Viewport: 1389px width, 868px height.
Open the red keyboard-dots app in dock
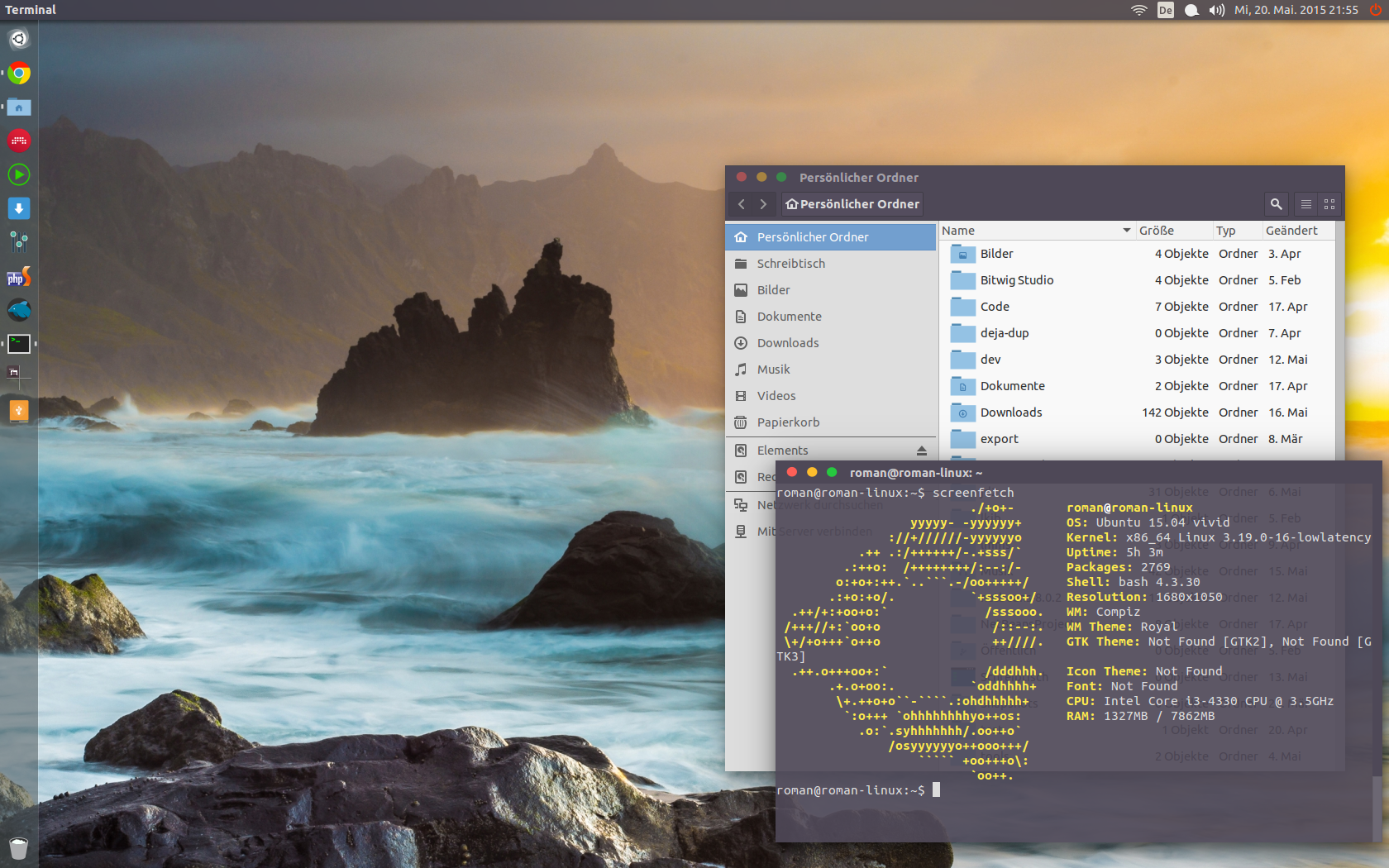pos(19,141)
